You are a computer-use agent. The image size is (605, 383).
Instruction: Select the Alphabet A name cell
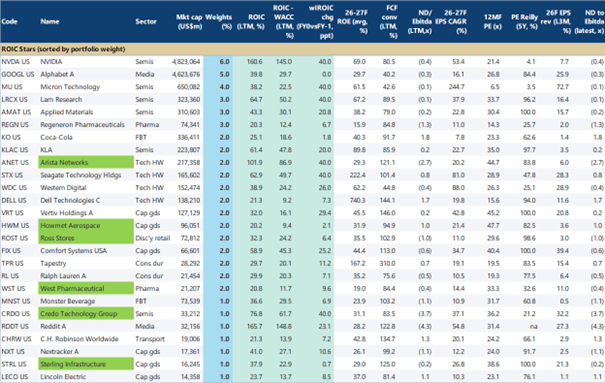(57, 74)
